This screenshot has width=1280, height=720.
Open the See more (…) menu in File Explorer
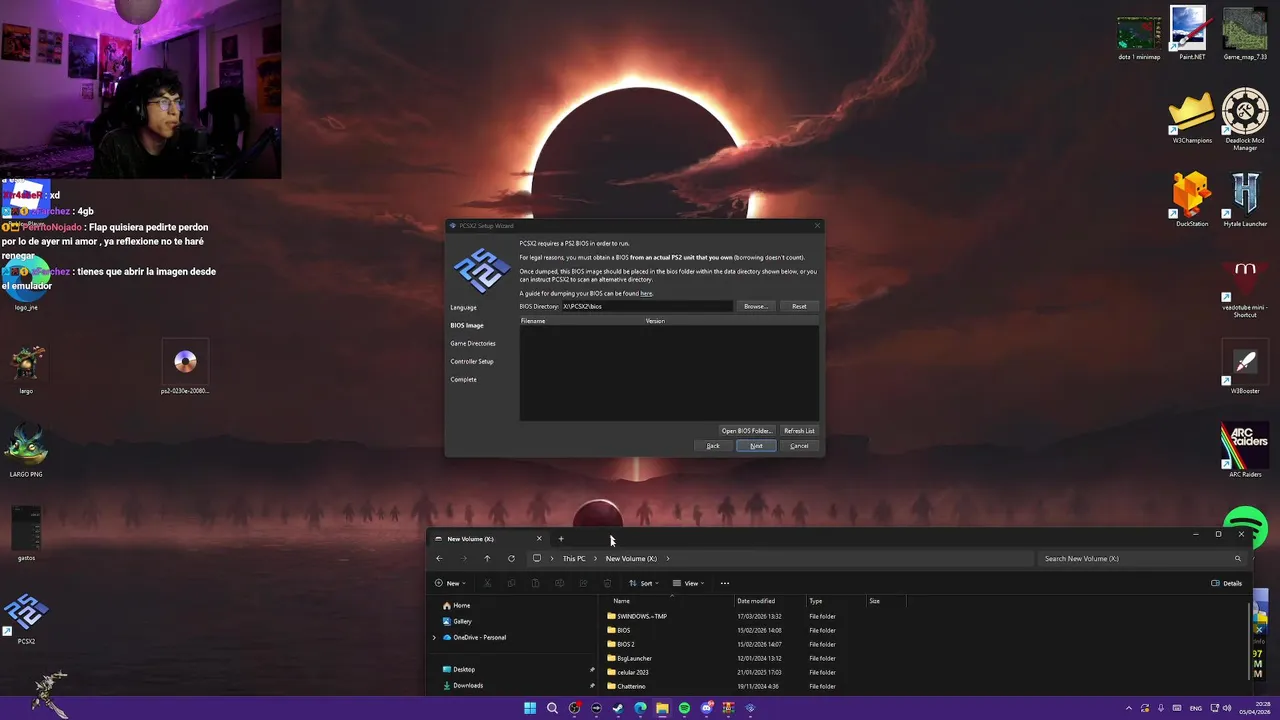click(x=725, y=583)
